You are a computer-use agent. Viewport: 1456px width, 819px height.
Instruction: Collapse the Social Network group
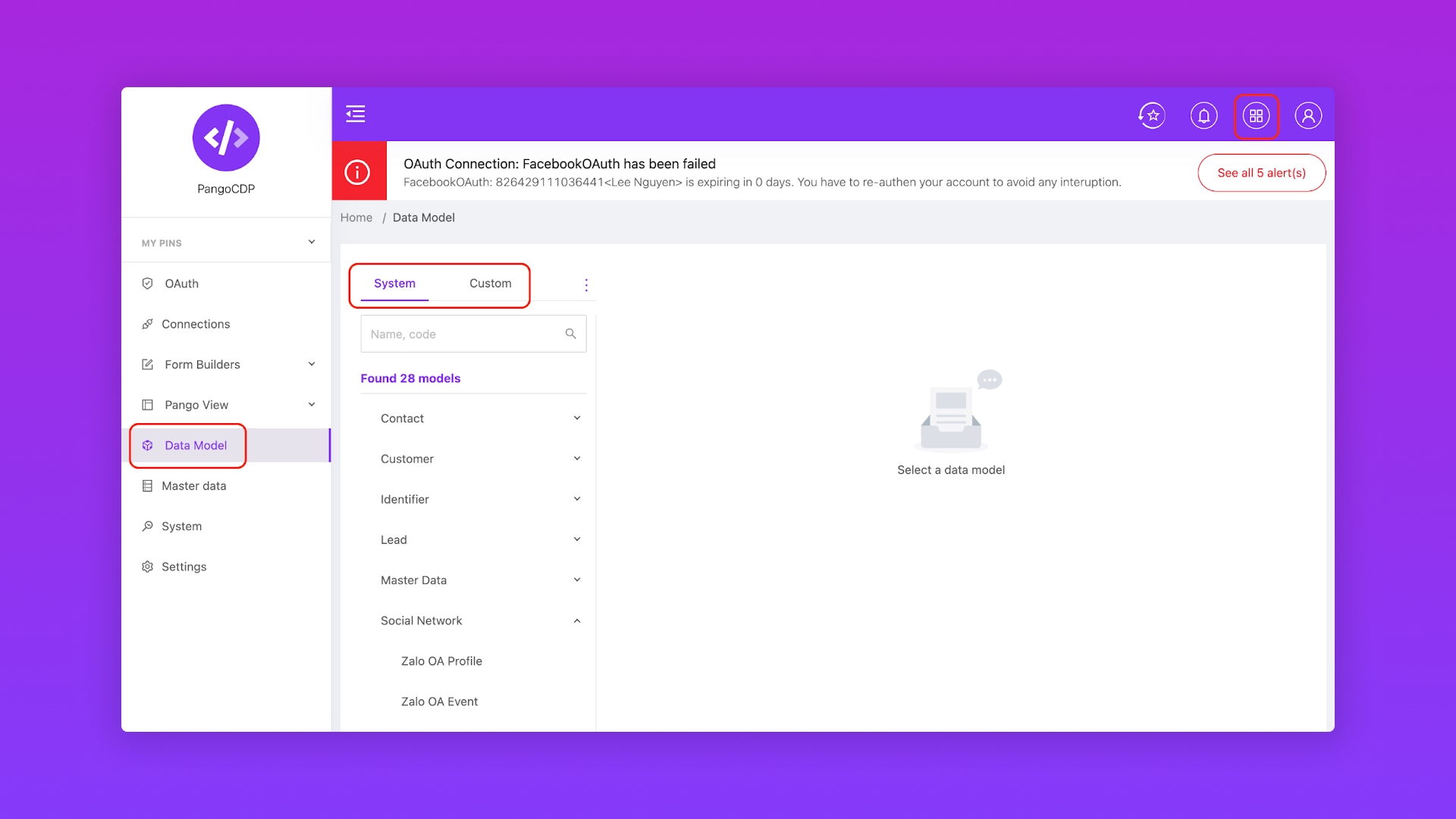click(x=576, y=621)
